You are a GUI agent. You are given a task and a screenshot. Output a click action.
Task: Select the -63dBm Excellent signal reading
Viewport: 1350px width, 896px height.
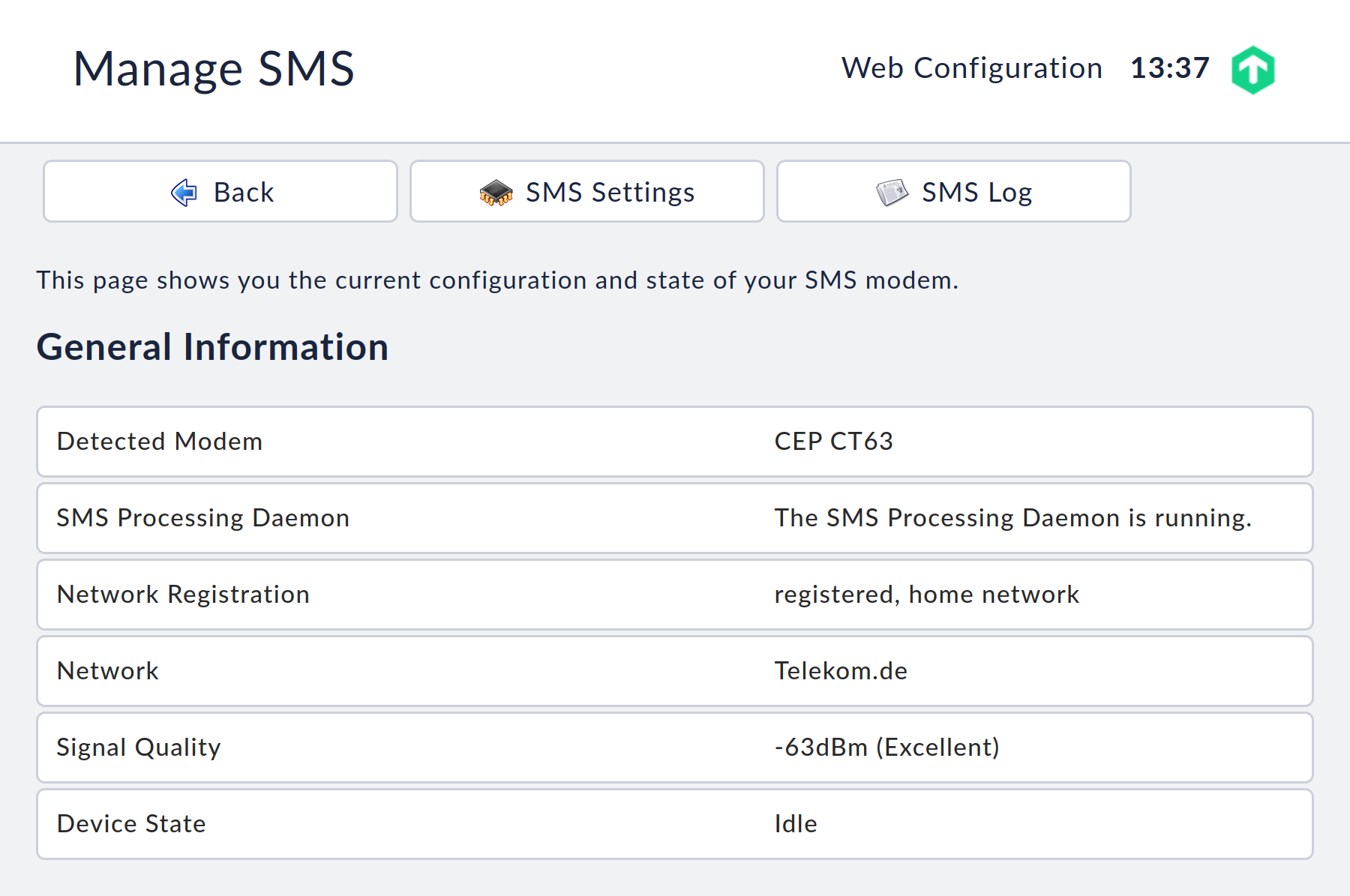[x=886, y=748]
